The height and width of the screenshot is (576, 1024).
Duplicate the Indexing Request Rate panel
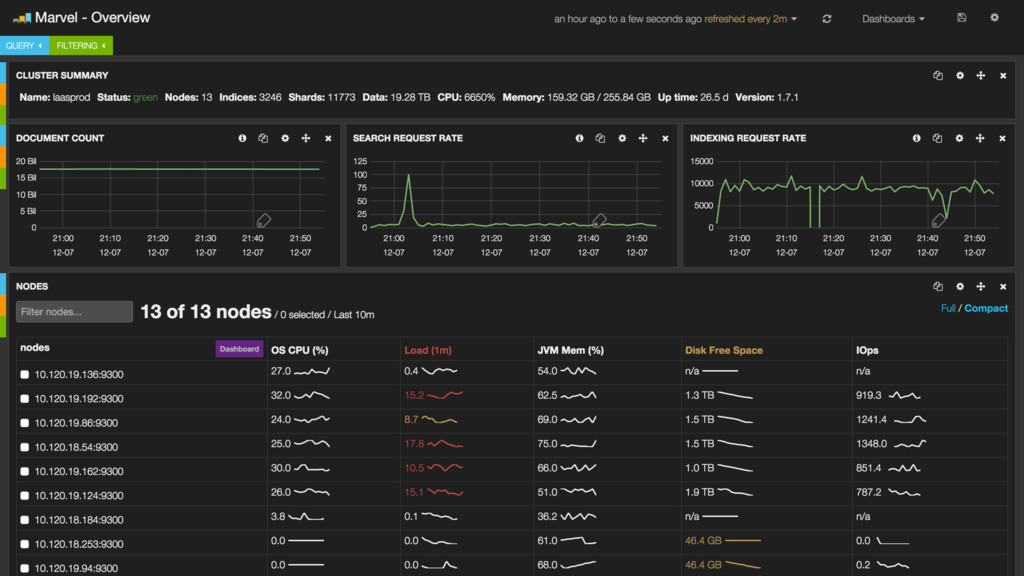point(937,138)
